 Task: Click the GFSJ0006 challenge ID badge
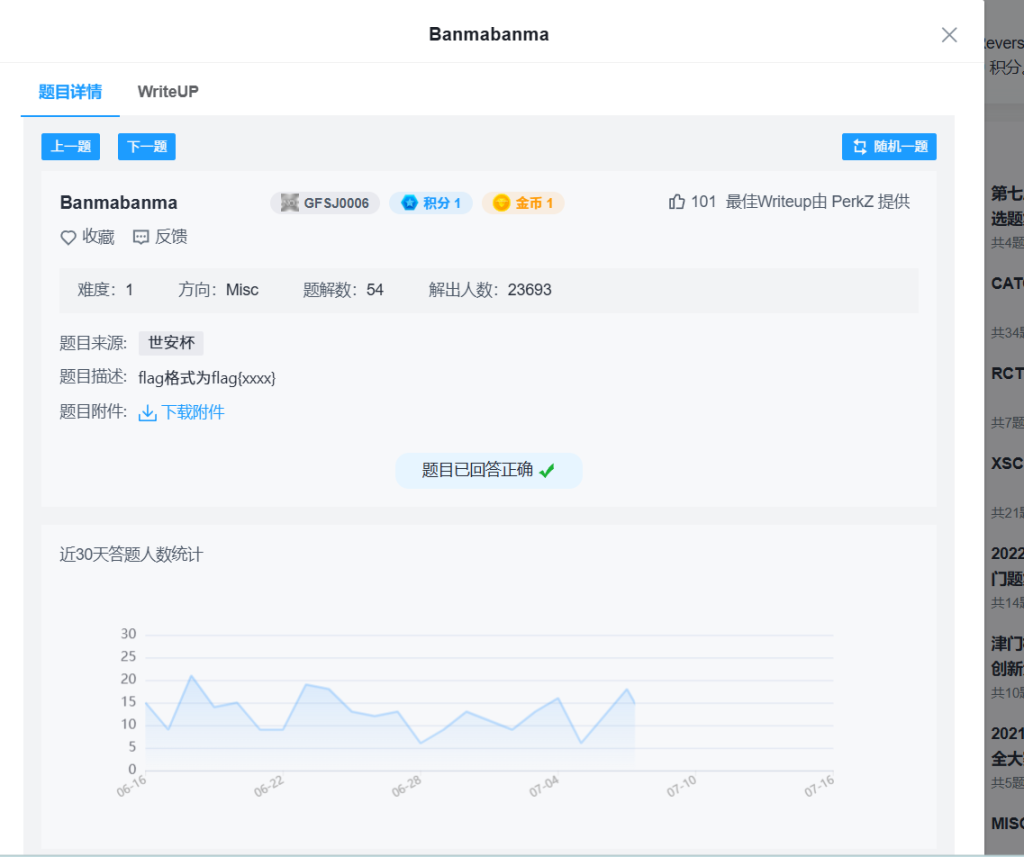[325, 203]
